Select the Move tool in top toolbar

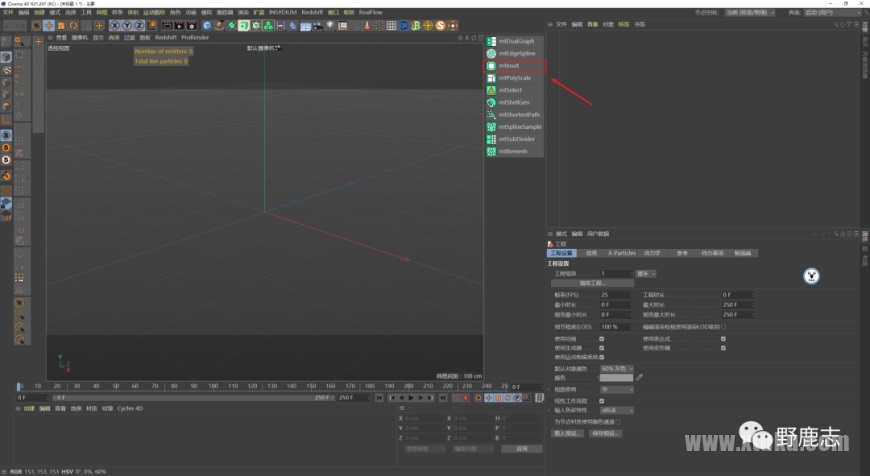tap(48, 26)
